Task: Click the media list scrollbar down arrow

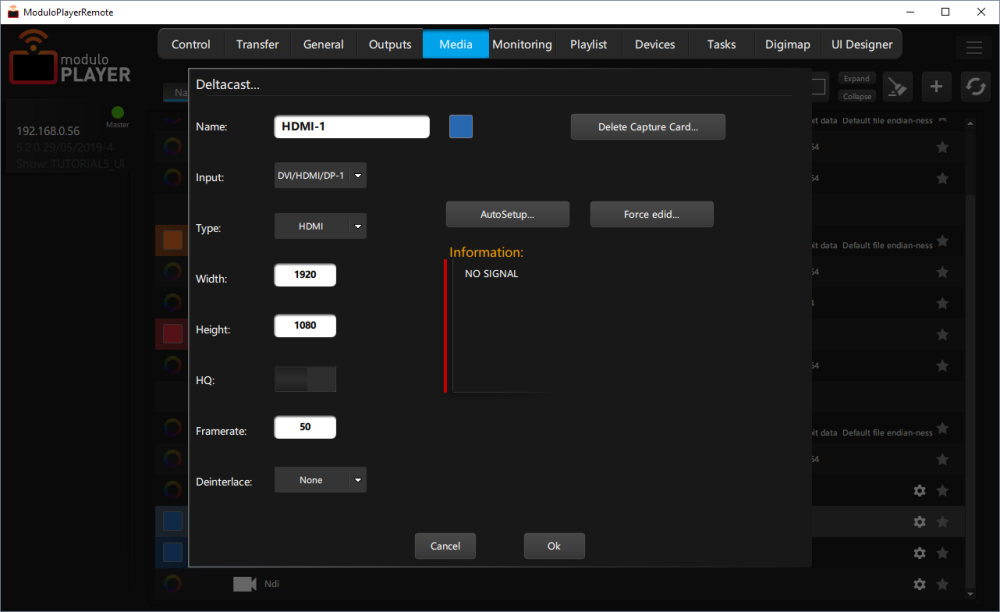Action: pos(970,594)
